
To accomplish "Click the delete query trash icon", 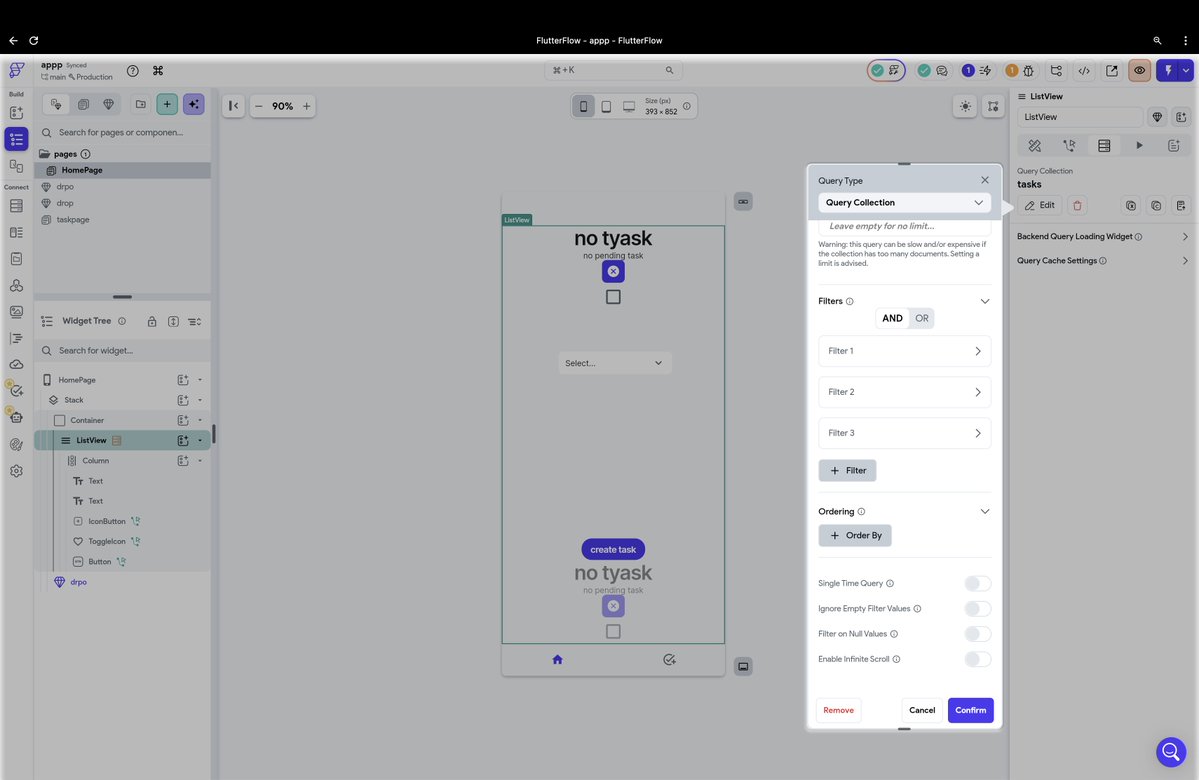I will [1077, 205].
